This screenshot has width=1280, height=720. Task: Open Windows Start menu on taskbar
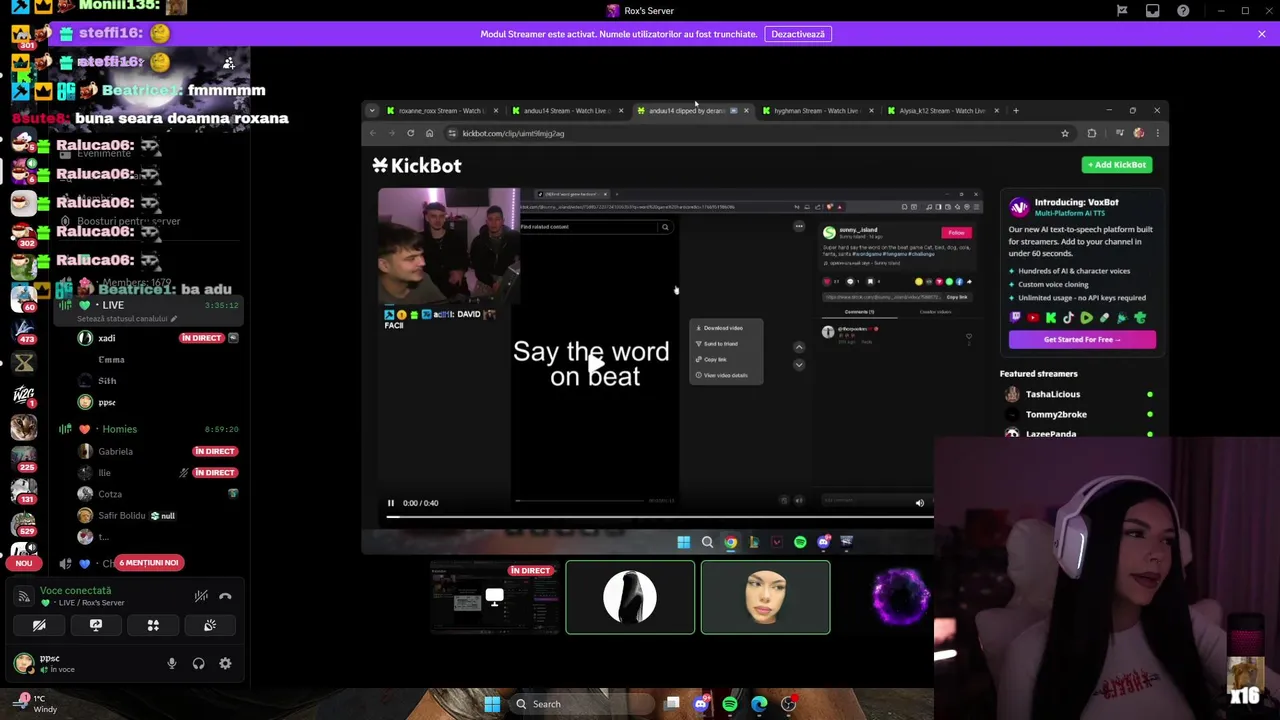pyautogui.click(x=492, y=704)
